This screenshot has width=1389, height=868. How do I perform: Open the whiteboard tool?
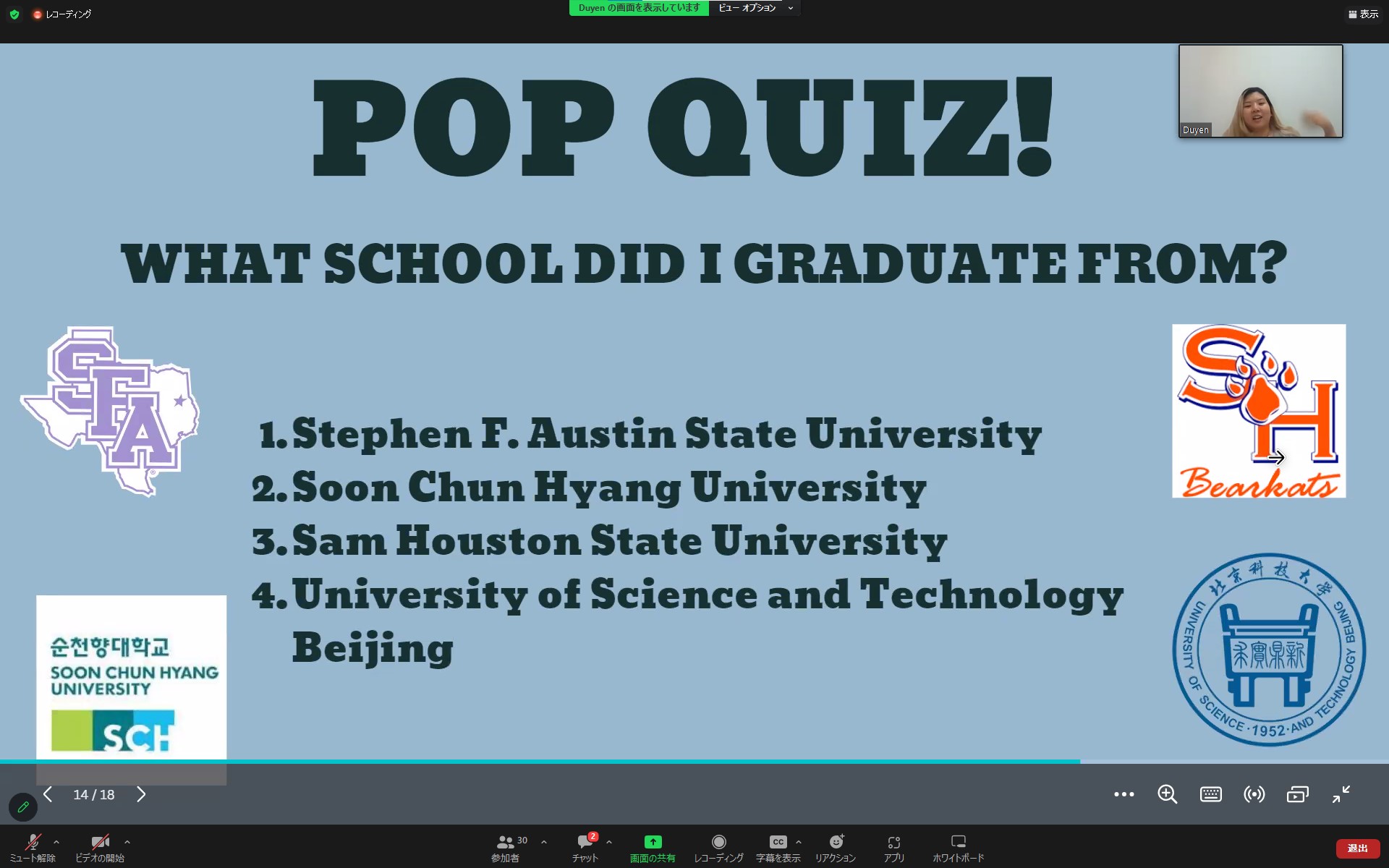959,848
